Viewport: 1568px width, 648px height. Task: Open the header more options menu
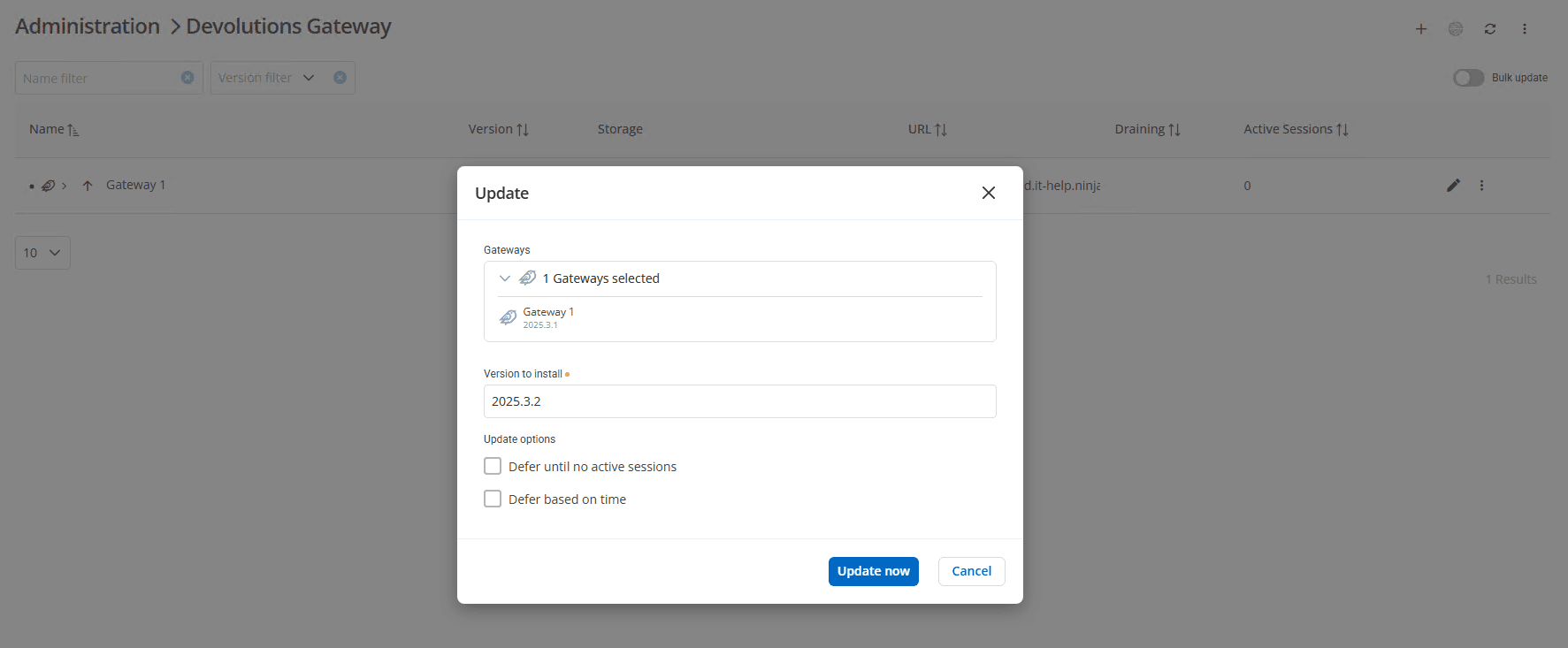1525,29
